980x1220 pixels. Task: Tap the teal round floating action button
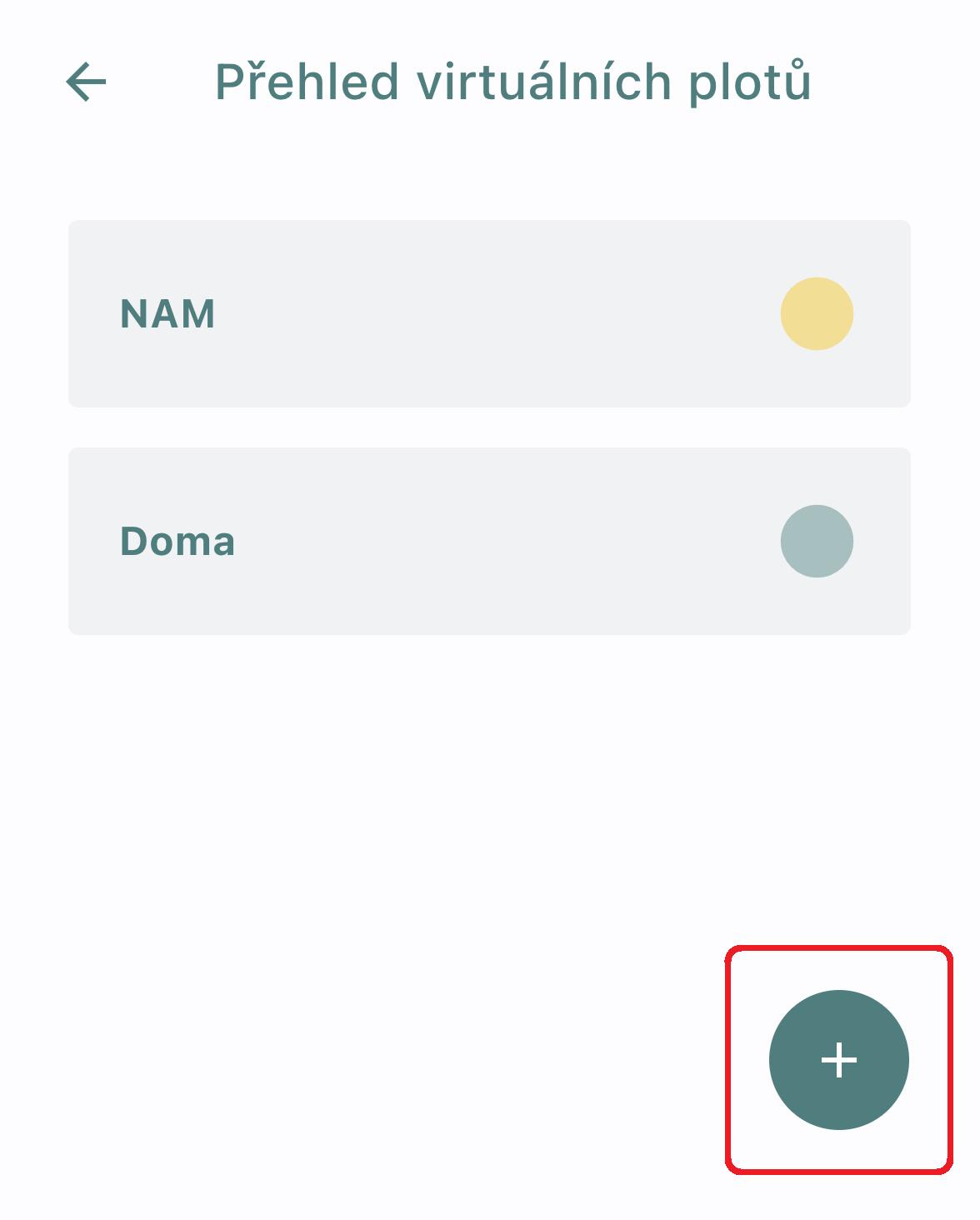point(838,1060)
